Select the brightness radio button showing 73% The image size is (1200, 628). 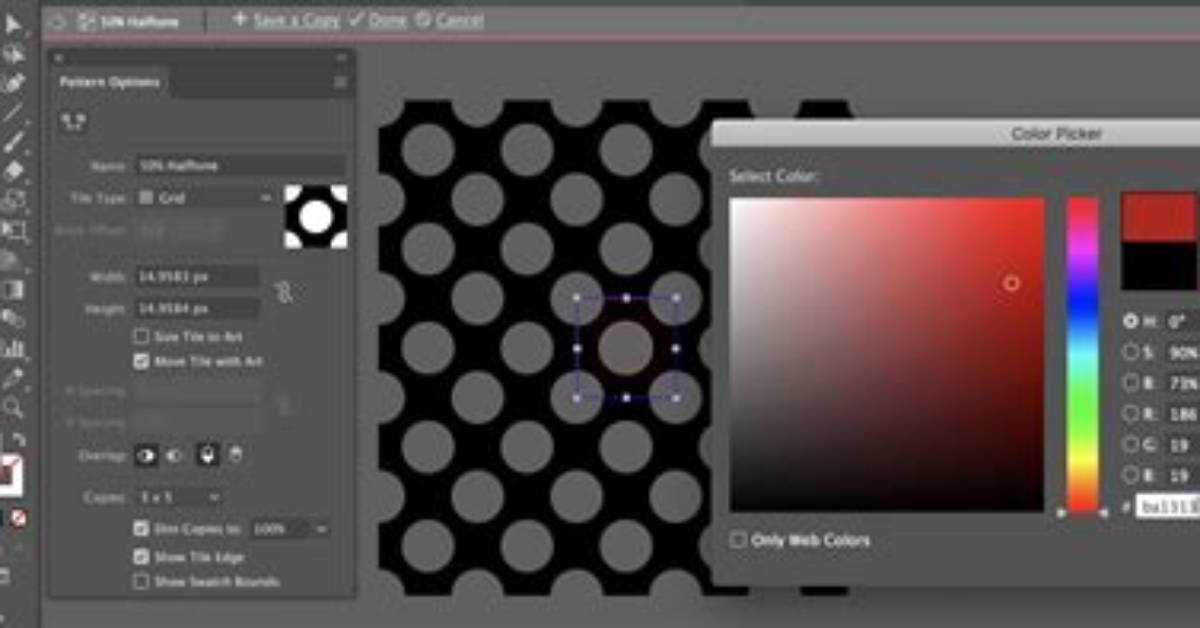tap(1131, 382)
